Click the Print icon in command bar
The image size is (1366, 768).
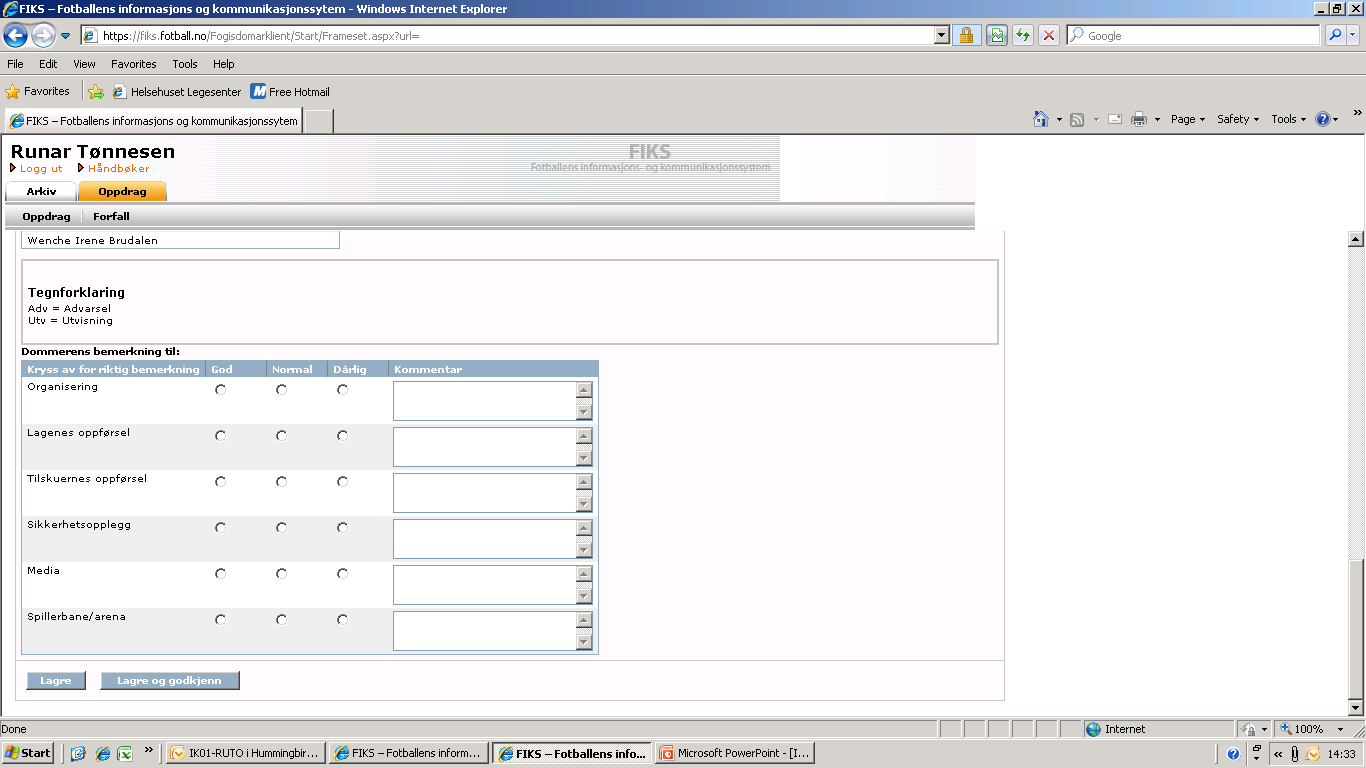point(1139,119)
